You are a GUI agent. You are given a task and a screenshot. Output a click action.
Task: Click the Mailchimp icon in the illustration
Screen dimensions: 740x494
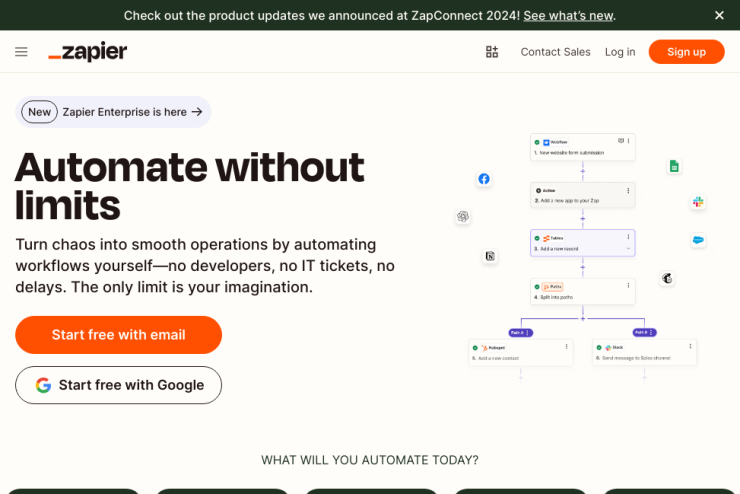667,278
